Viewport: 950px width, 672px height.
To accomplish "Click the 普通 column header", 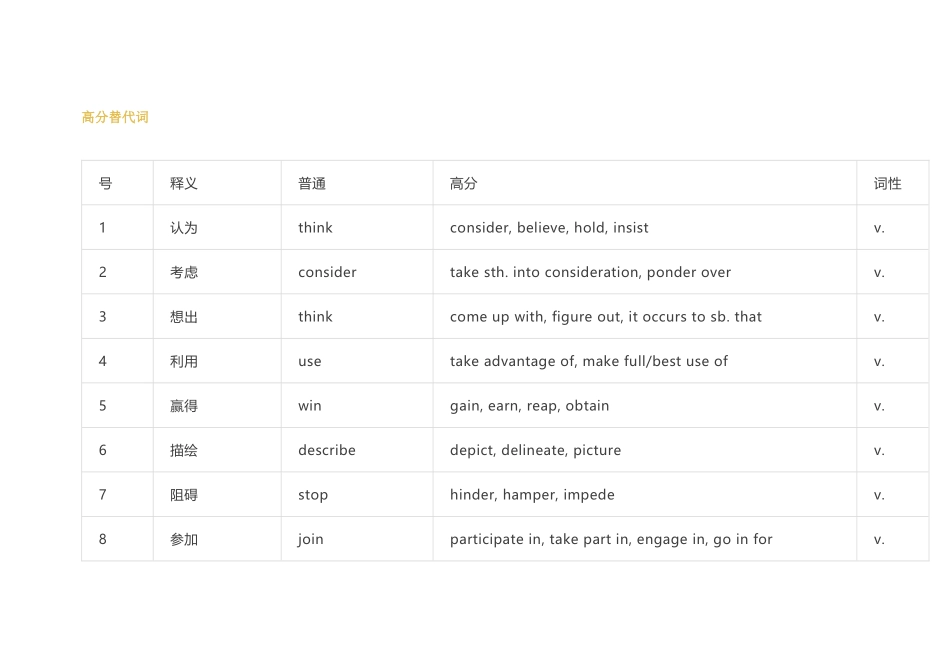I will coord(312,183).
